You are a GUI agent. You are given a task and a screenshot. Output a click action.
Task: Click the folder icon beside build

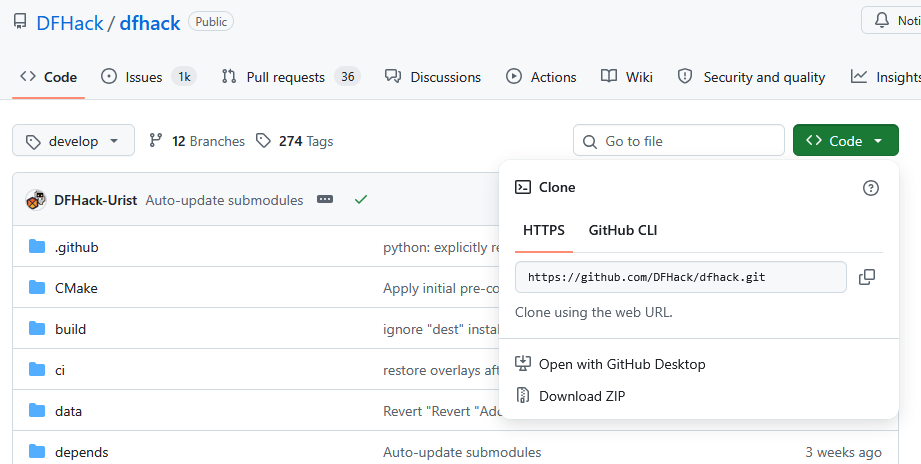(37, 328)
